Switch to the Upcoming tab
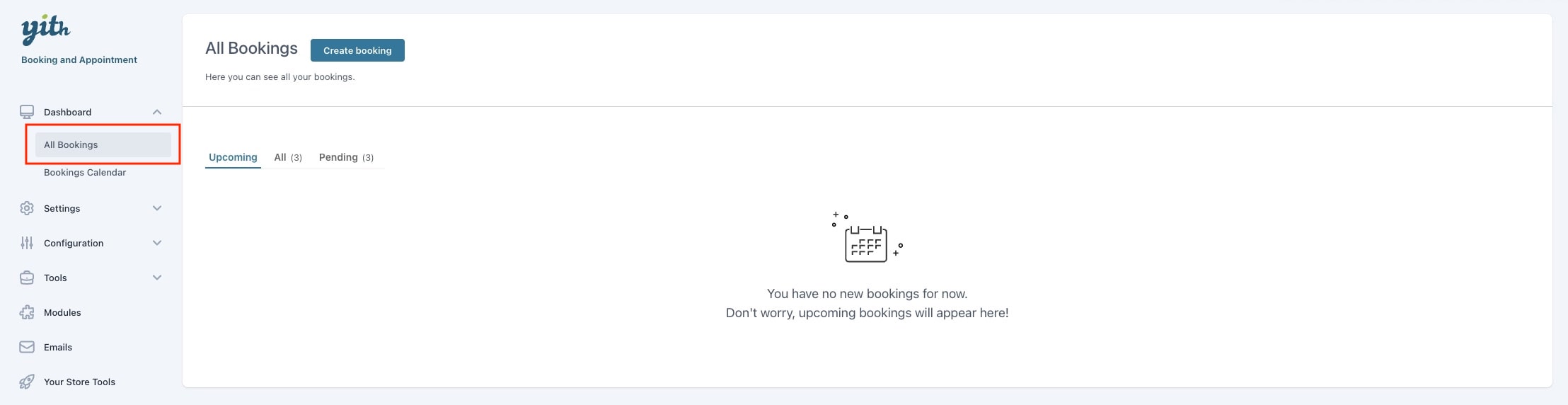 pos(233,157)
